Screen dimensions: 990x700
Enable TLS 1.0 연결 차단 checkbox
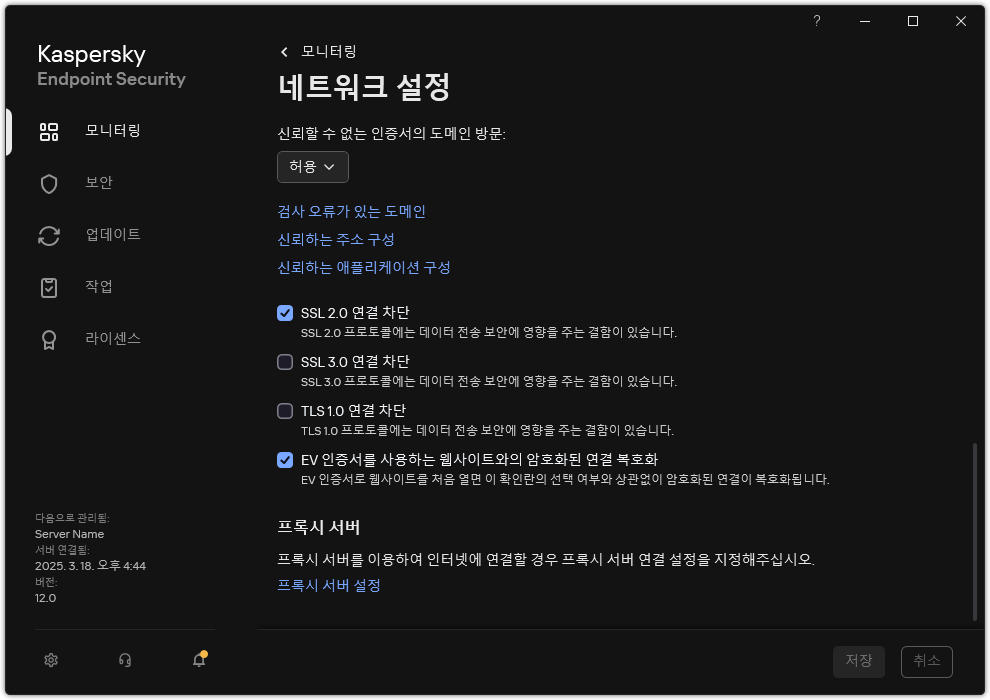pos(285,410)
